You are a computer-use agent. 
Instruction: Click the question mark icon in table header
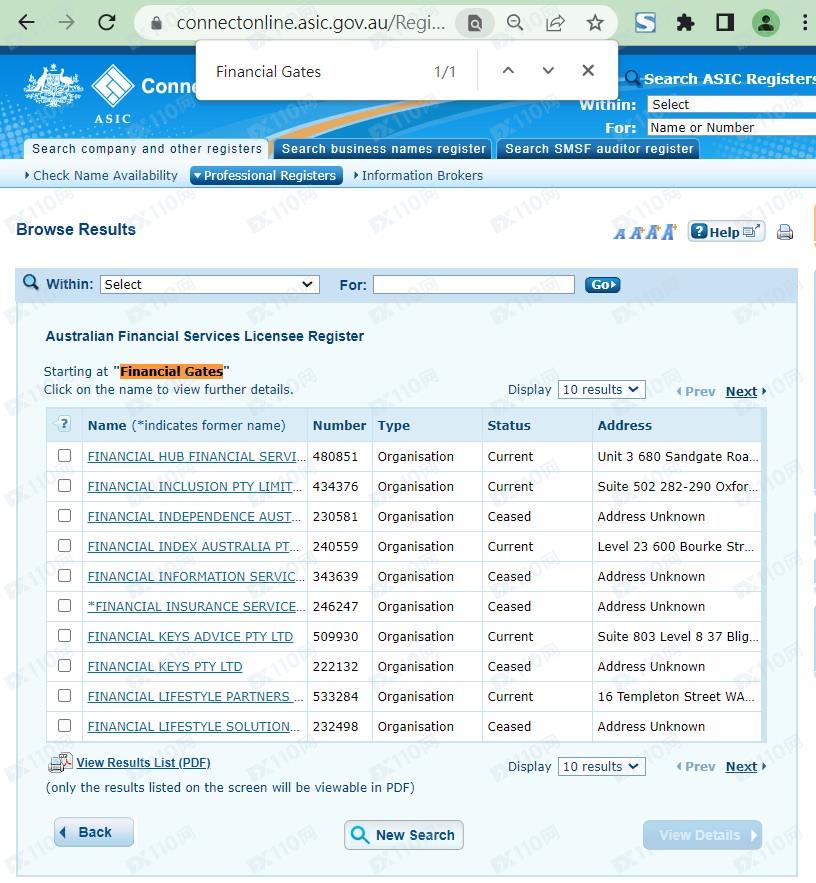(64, 423)
